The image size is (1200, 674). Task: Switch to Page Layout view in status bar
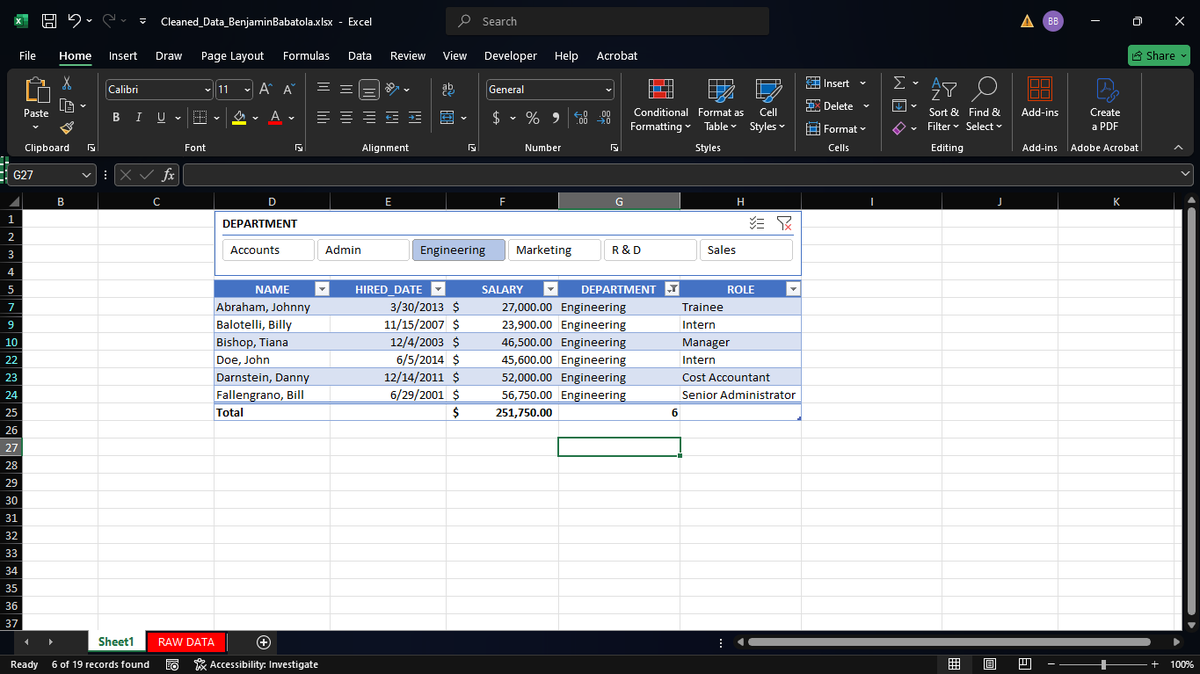(x=989, y=664)
